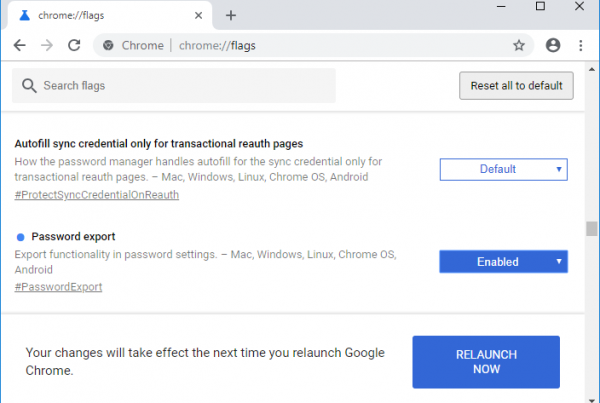Click the Relaunch Now button
The height and width of the screenshot is (403, 600).
[x=486, y=362]
